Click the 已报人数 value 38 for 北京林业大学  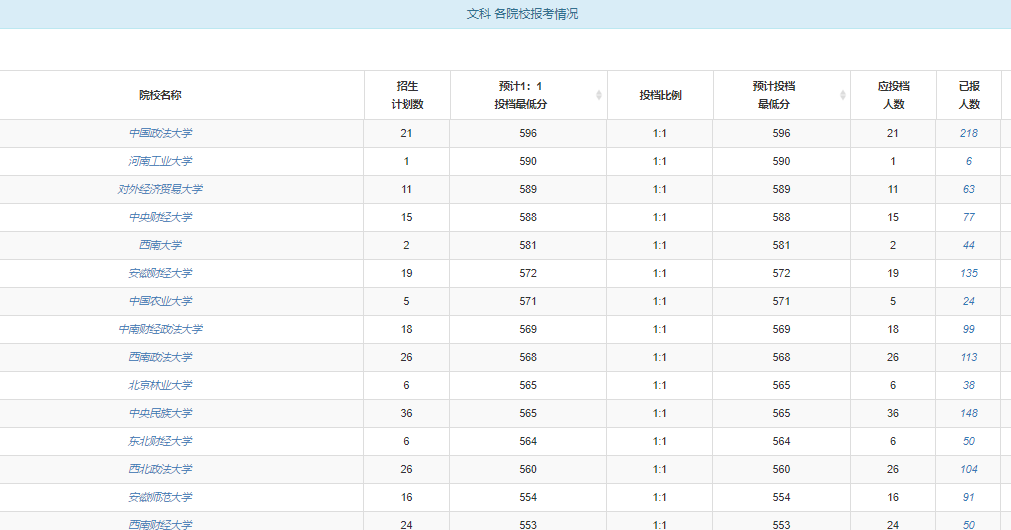968,386
